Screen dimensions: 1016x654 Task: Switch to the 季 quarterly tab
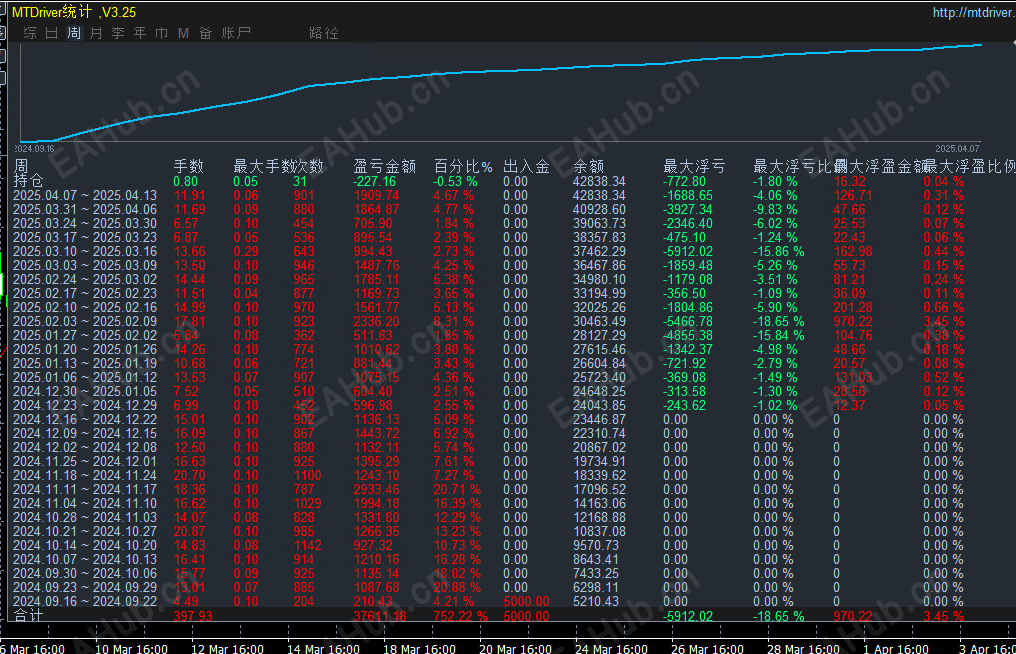point(118,33)
